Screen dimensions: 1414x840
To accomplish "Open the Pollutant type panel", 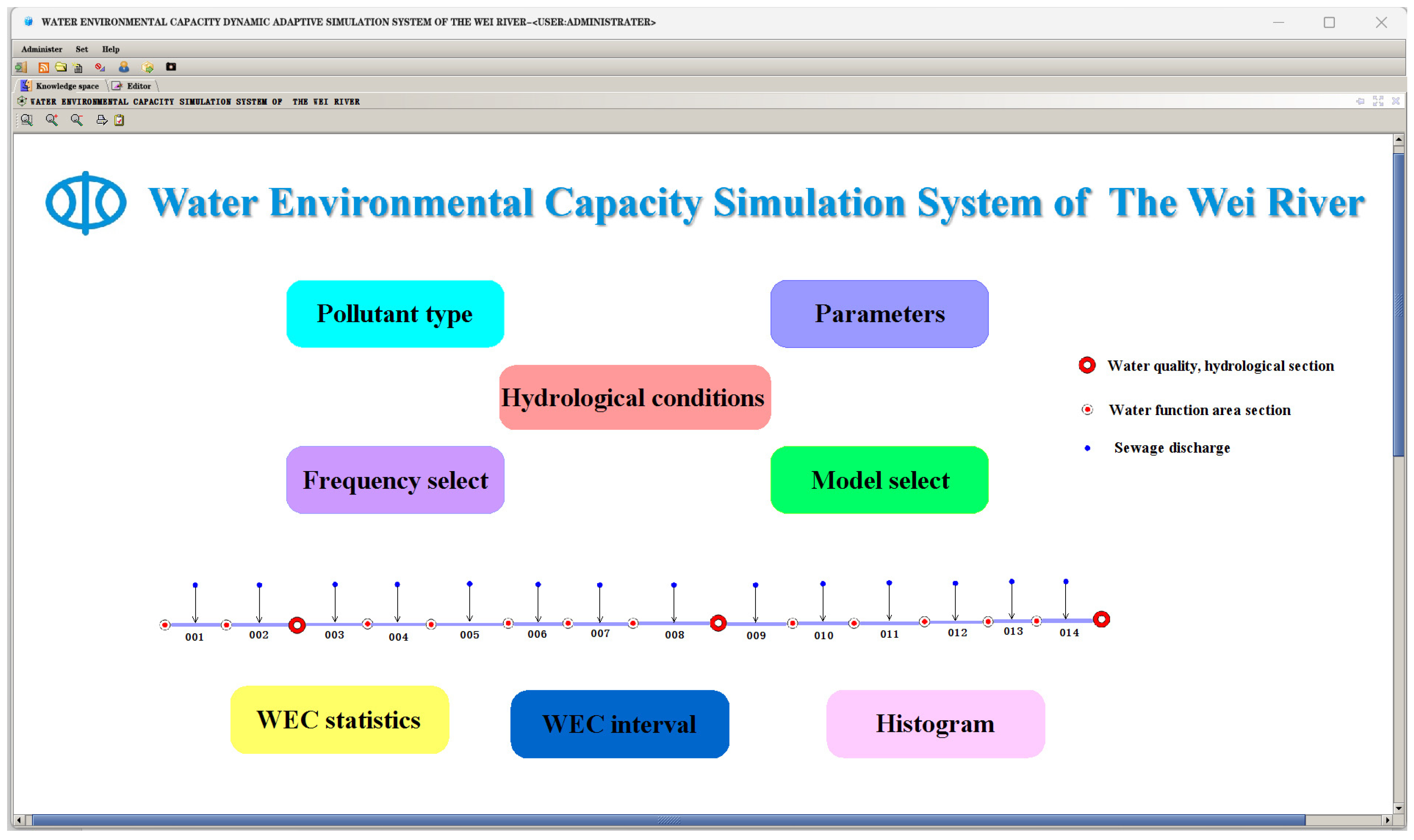I will pyautogui.click(x=395, y=314).
